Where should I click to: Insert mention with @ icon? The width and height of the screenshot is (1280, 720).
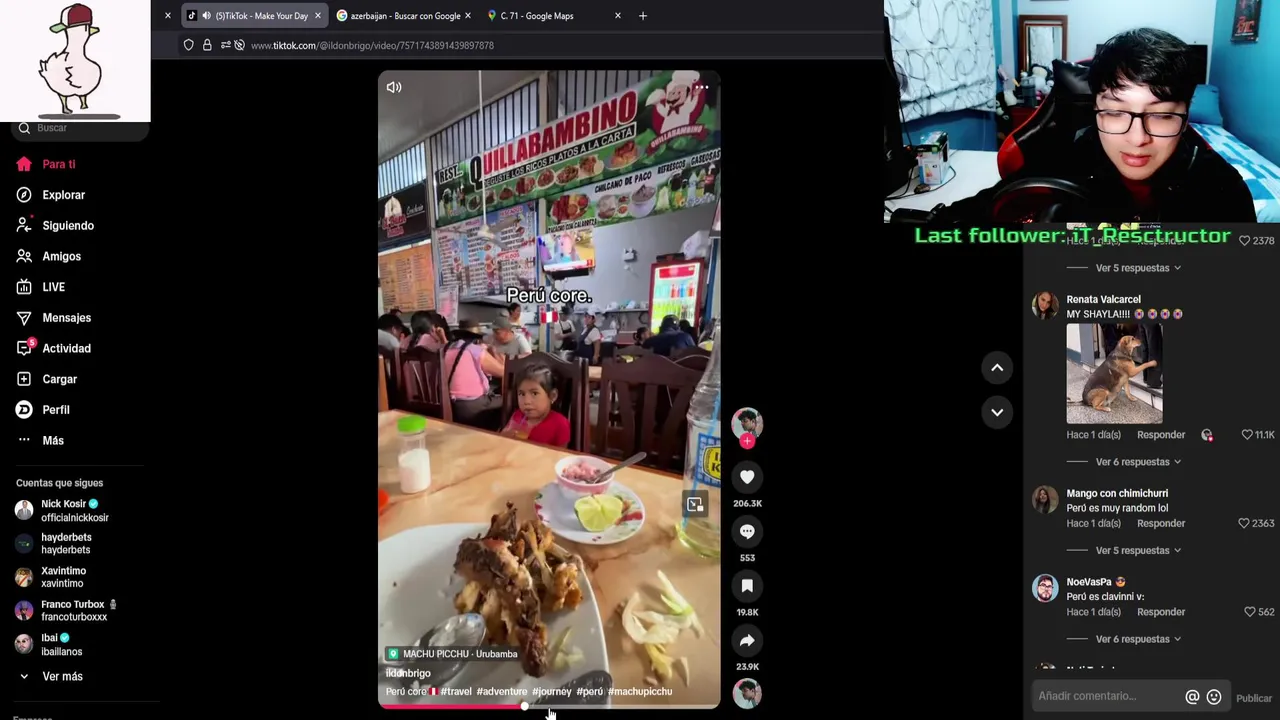pyautogui.click(x=1192, y=697)
